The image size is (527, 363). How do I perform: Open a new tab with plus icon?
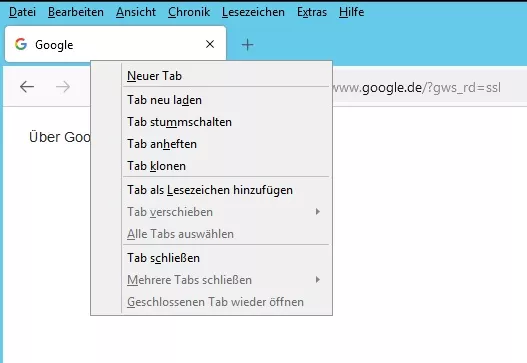(x=247, y=45)
